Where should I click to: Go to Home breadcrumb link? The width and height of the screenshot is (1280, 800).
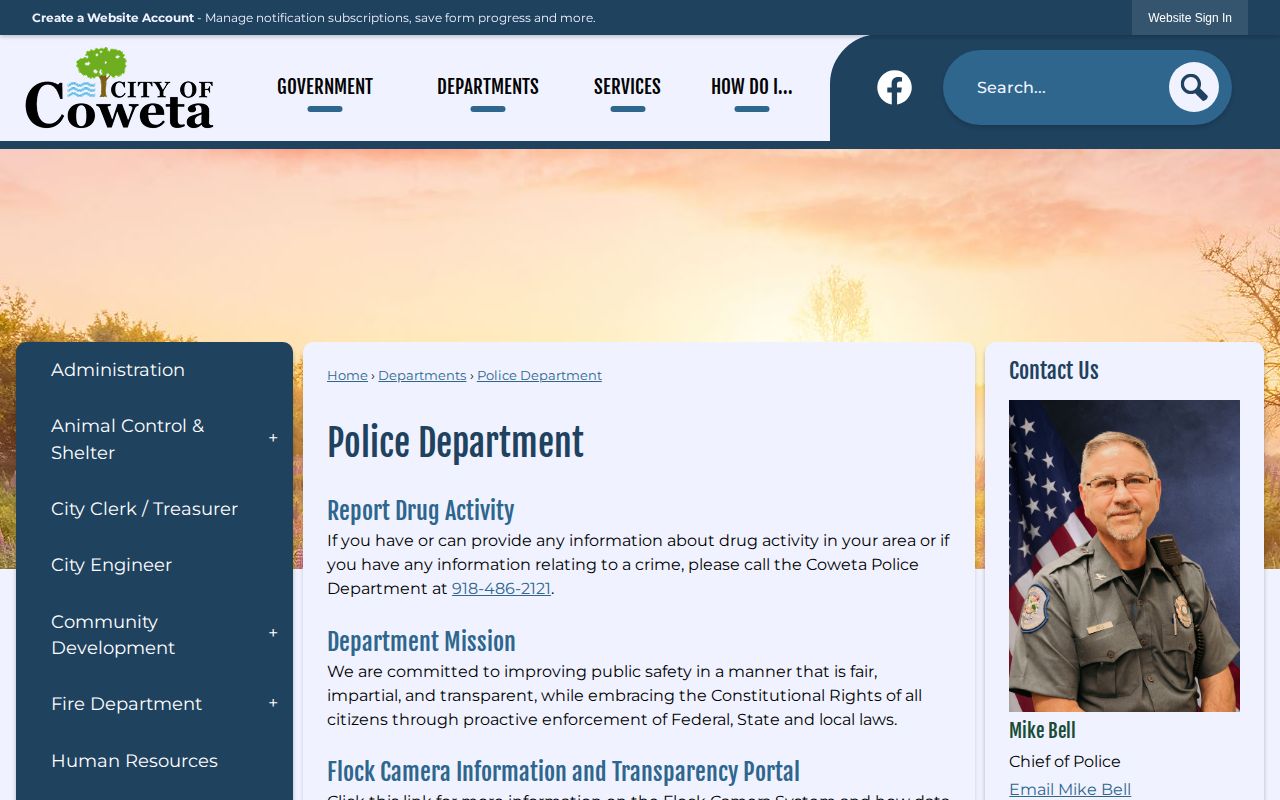point(347,376)
